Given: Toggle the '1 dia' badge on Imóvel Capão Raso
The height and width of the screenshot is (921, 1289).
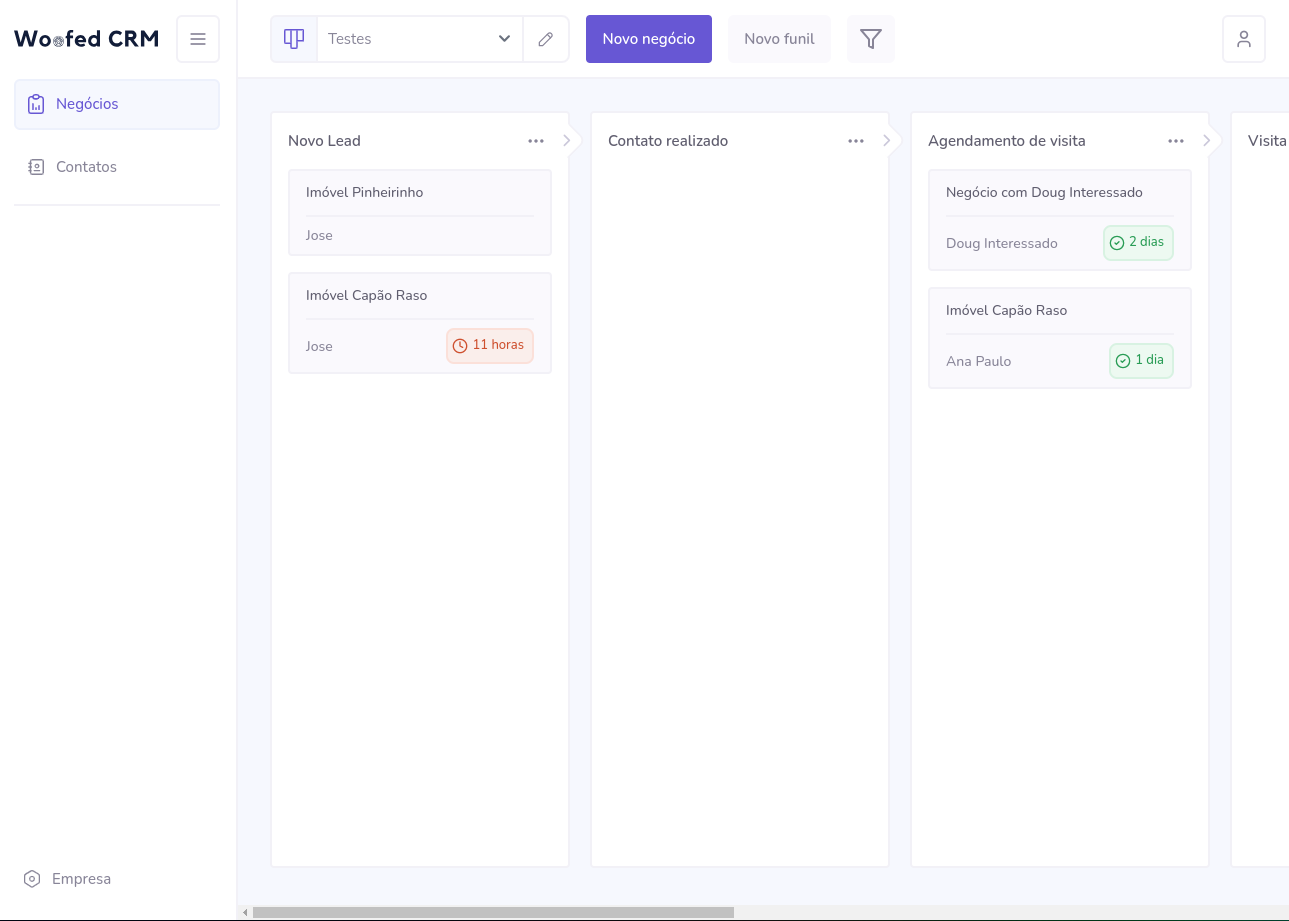Looking at the screenshot, I should tap(1141, 360).
